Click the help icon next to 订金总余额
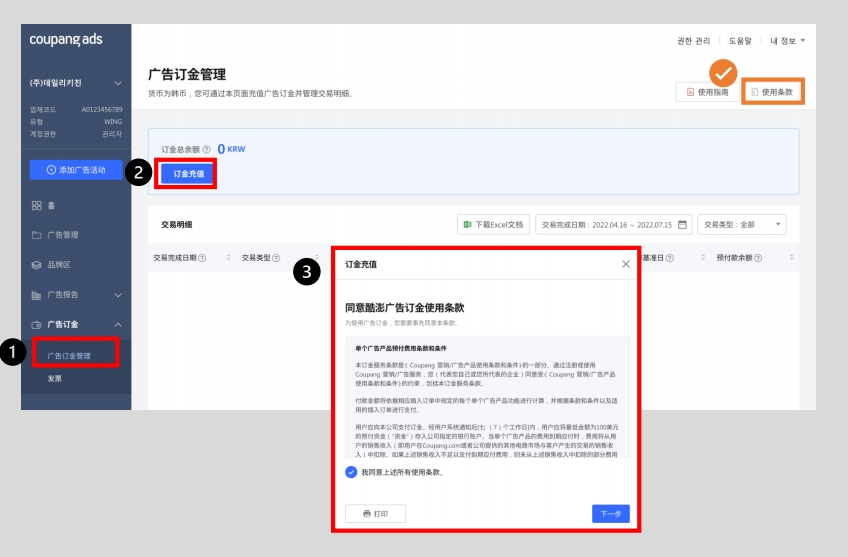This screenshot has height=557, width=848. click(206, 149)
